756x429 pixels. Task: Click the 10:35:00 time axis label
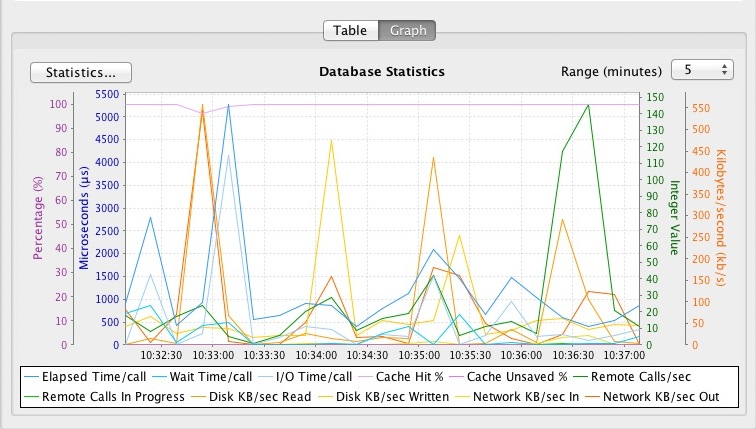(418, 356)
